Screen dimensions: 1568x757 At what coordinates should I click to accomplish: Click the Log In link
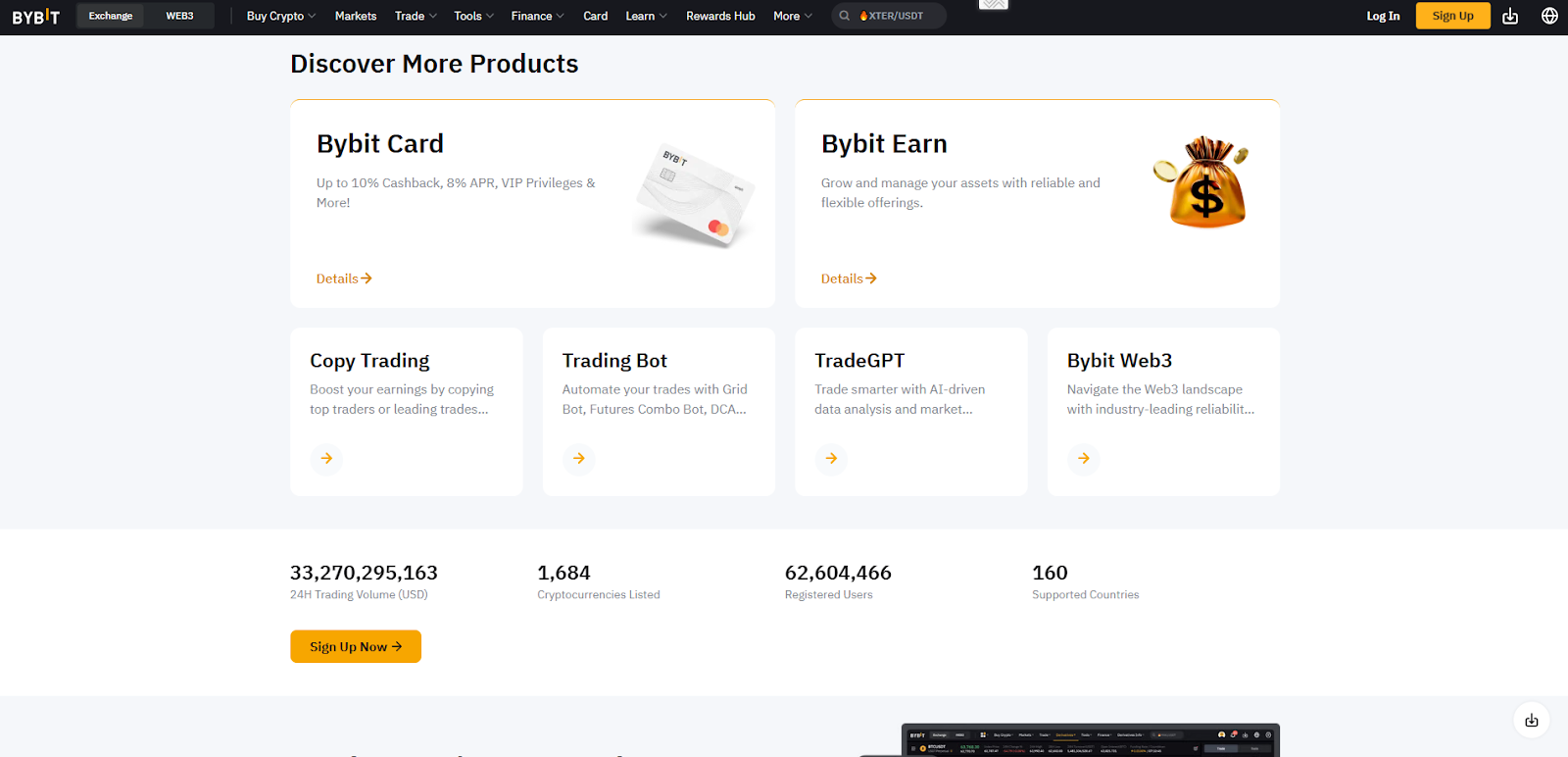pyautogui.click(x=1383, y=16)
